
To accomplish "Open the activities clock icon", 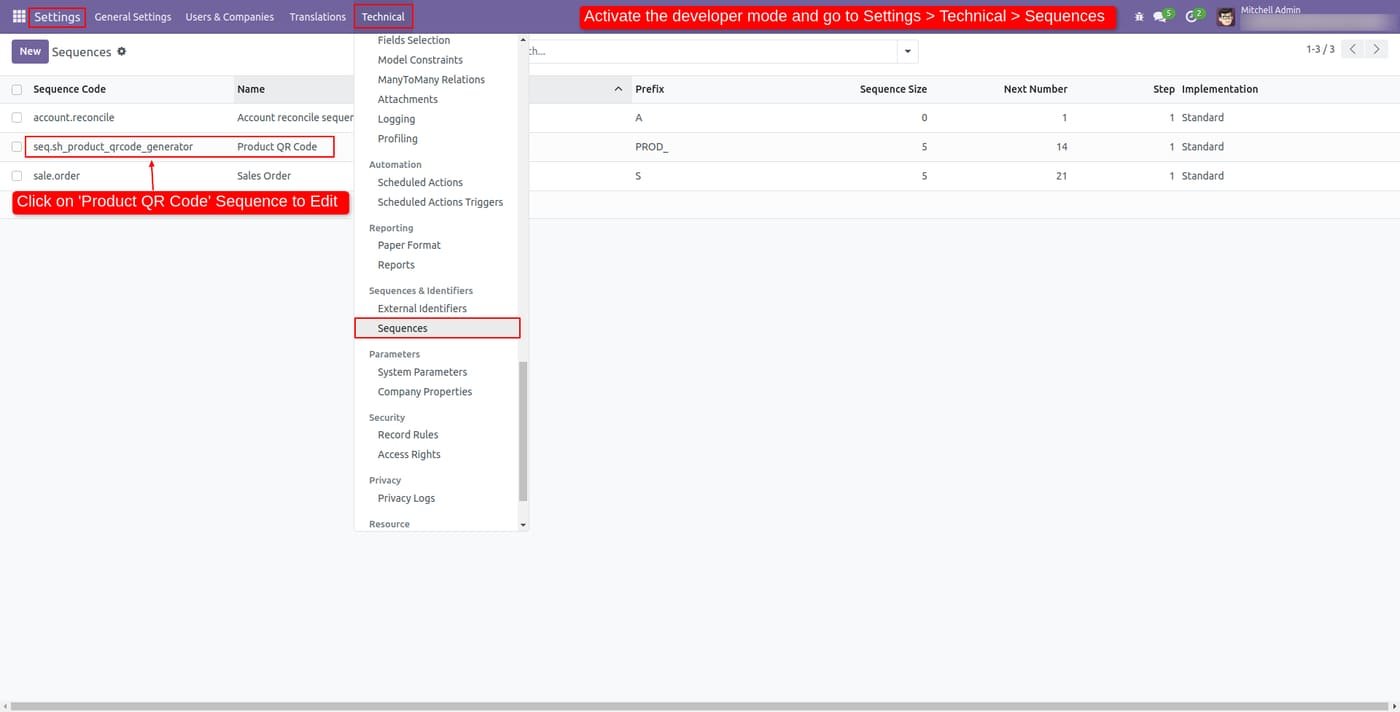I will click(x=1193, y=17).
